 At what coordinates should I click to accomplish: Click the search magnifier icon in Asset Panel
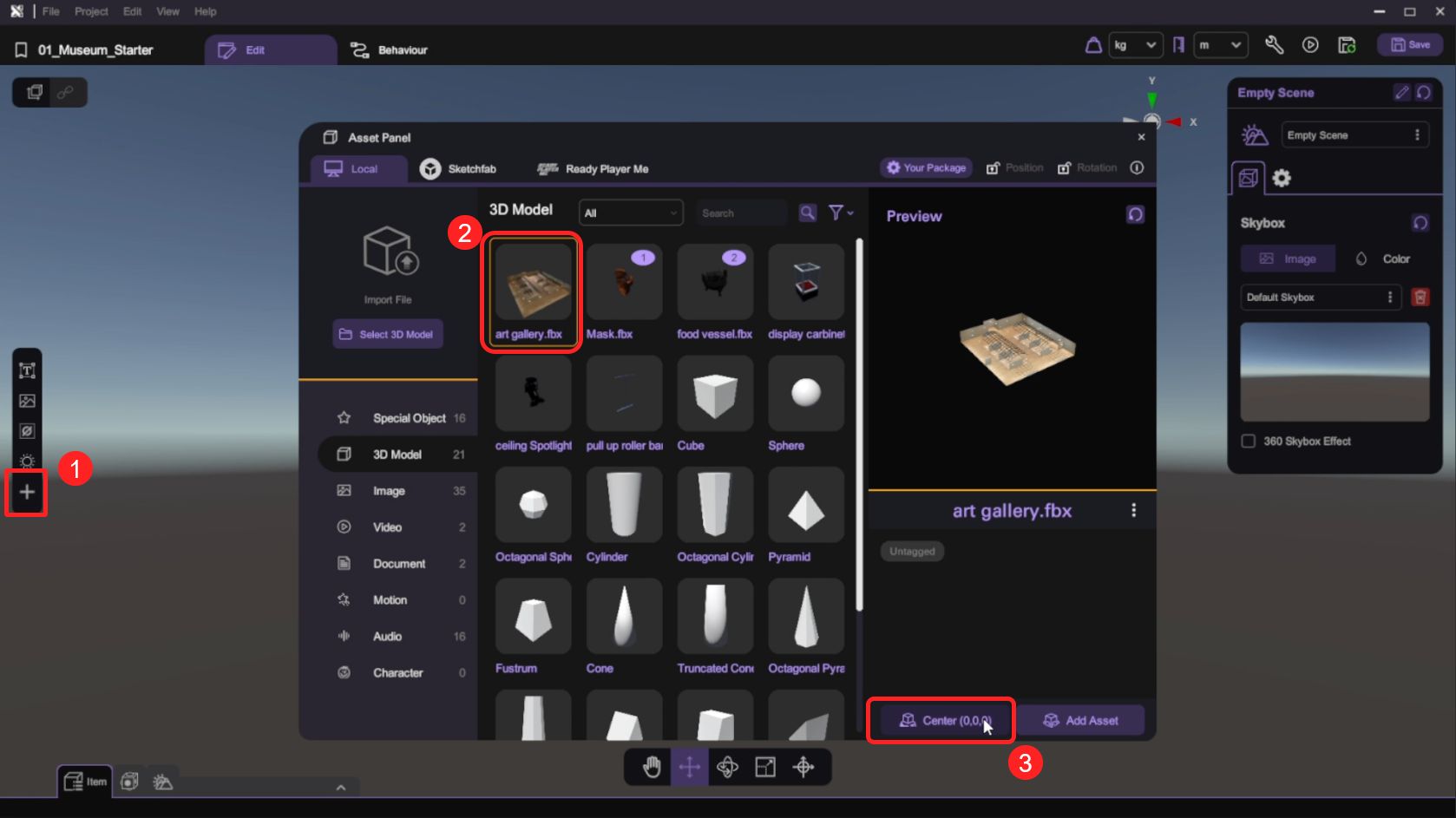[807, 213]
